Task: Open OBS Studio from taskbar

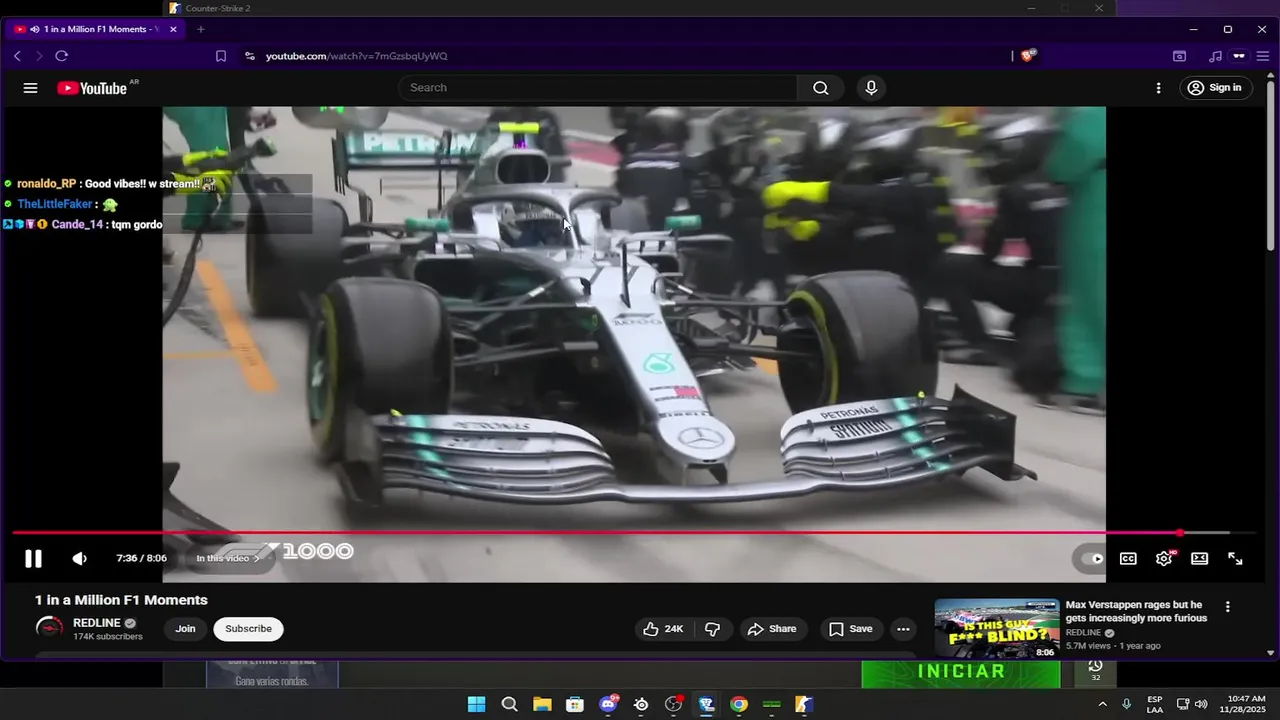Action: coord(674,704)
